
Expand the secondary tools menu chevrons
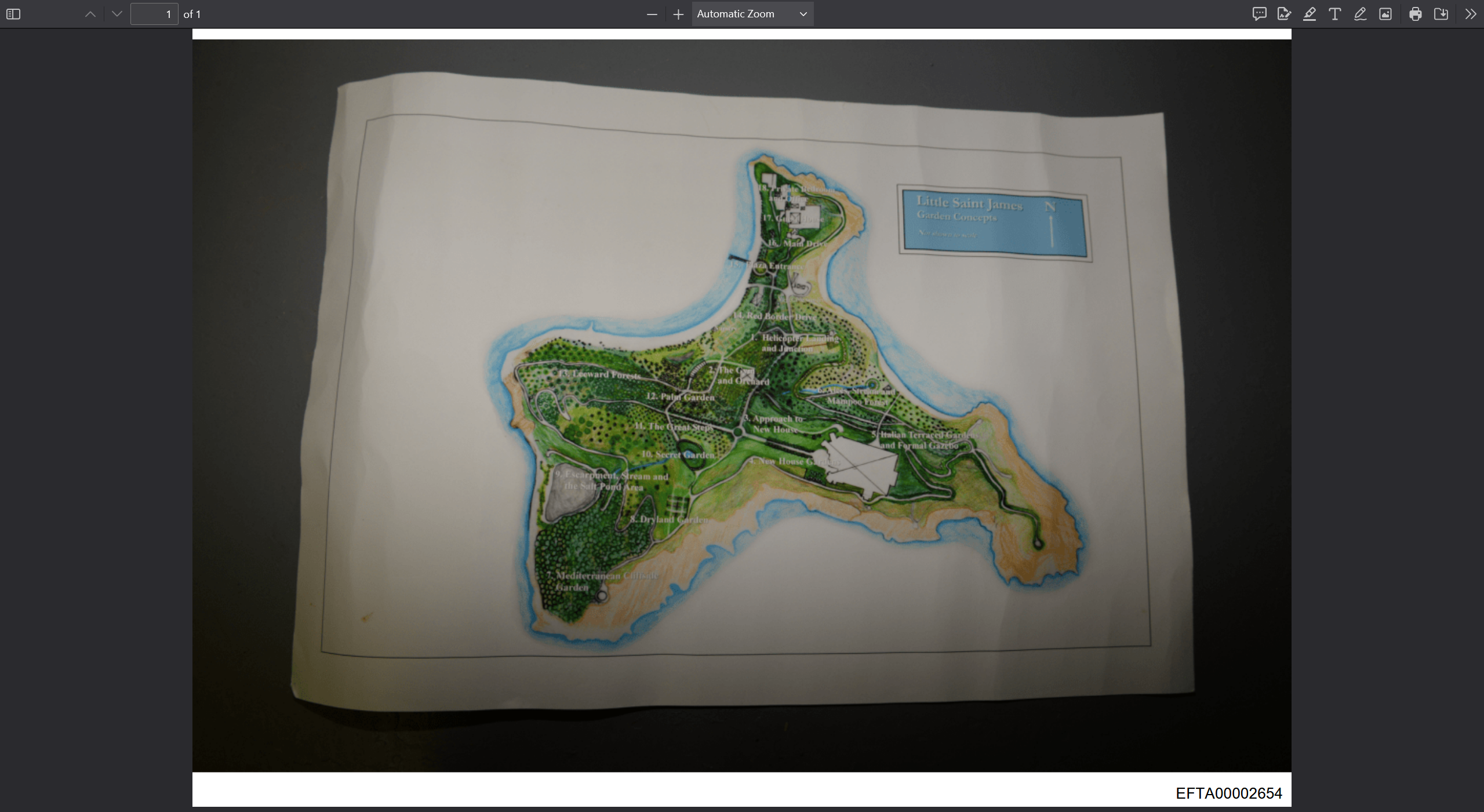point(1470,14)
